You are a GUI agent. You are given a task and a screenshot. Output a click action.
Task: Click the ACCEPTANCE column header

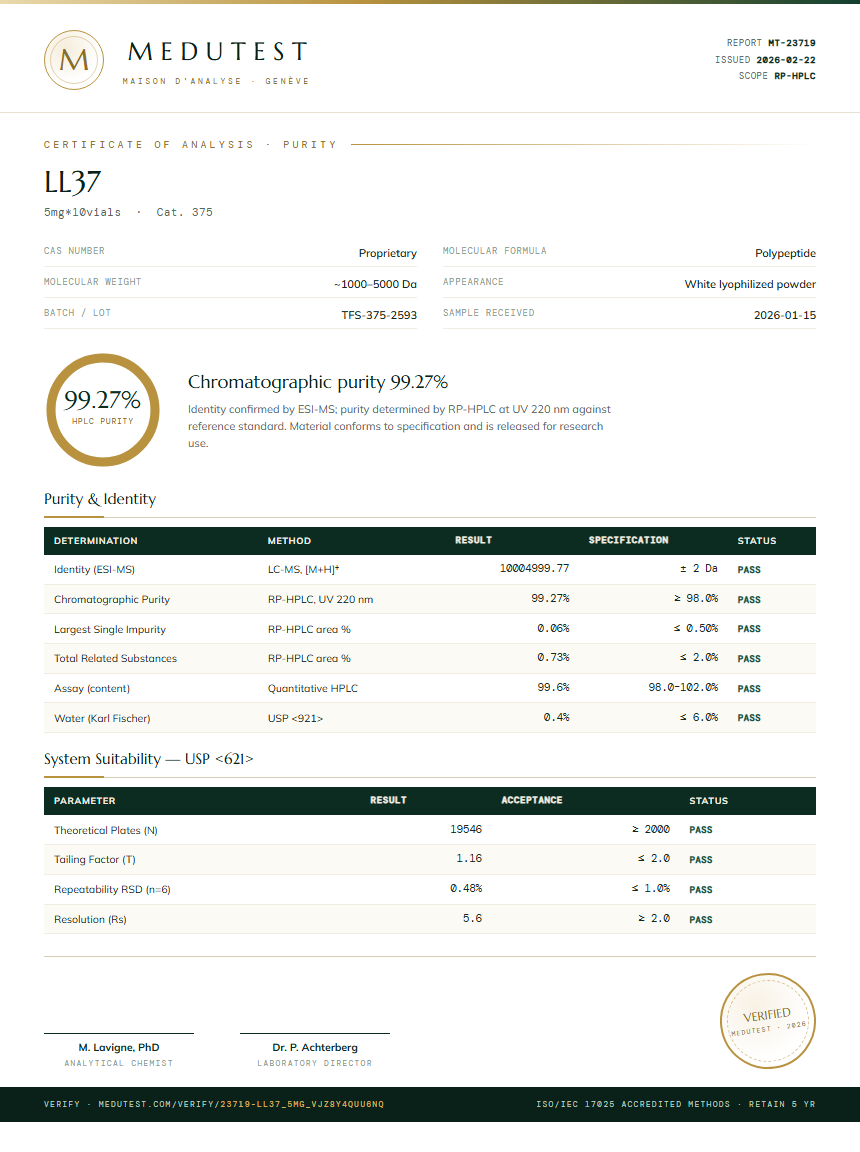tap(532, 800)
